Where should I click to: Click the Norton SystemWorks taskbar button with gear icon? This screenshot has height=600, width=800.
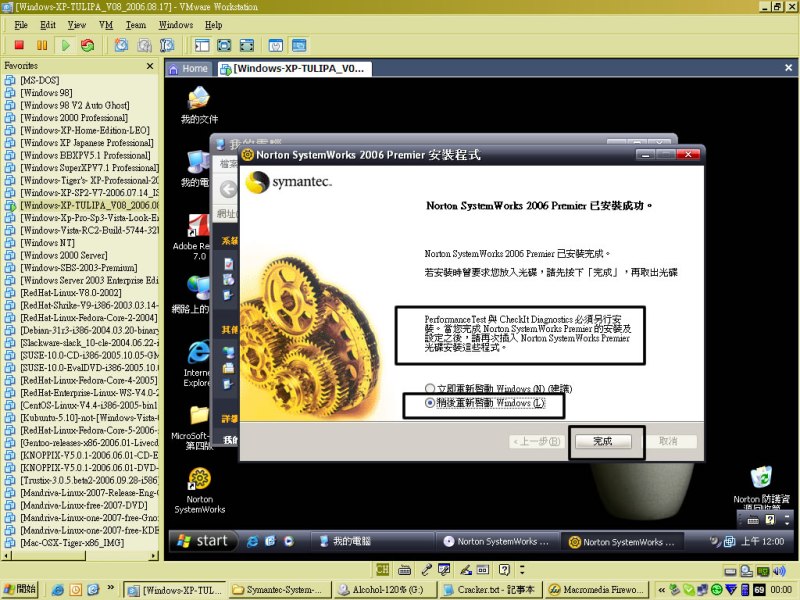coord(622,541)
